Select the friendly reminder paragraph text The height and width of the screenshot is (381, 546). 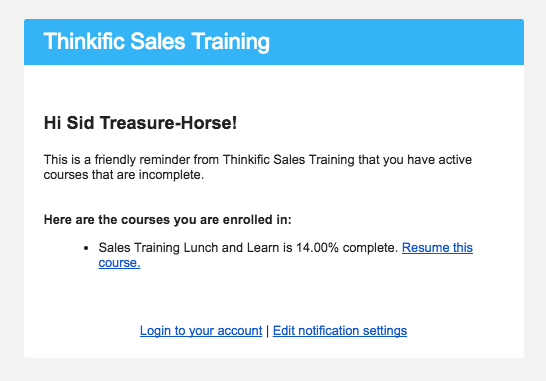(x=258, y=167)
